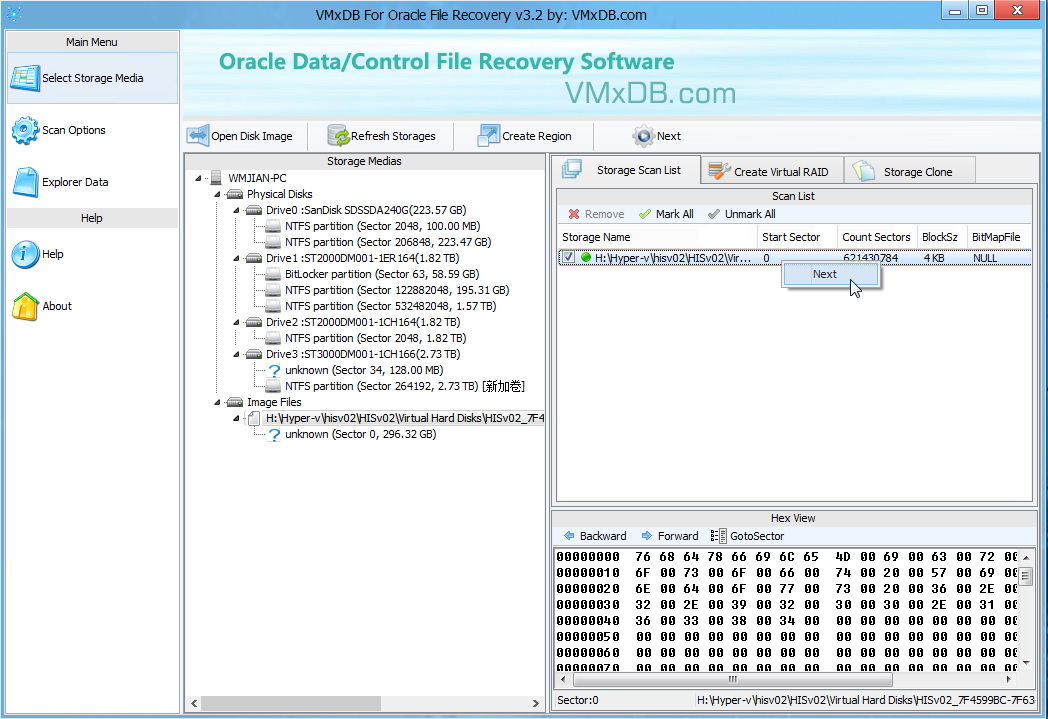Click the Count Sectors column header
This screenshot has width=1048, height=719.
877,237
